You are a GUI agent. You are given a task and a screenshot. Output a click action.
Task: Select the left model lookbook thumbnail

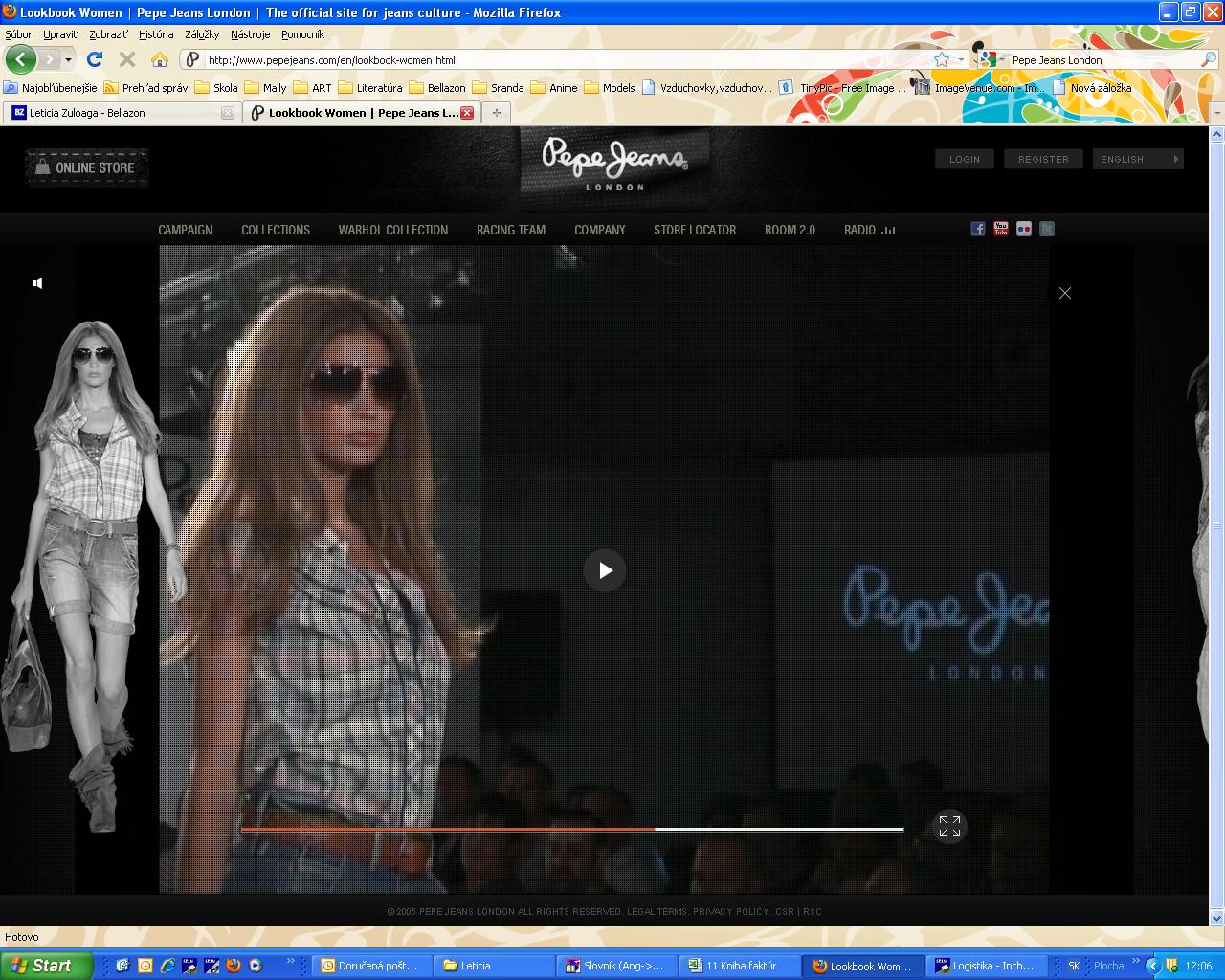(93, 574)
